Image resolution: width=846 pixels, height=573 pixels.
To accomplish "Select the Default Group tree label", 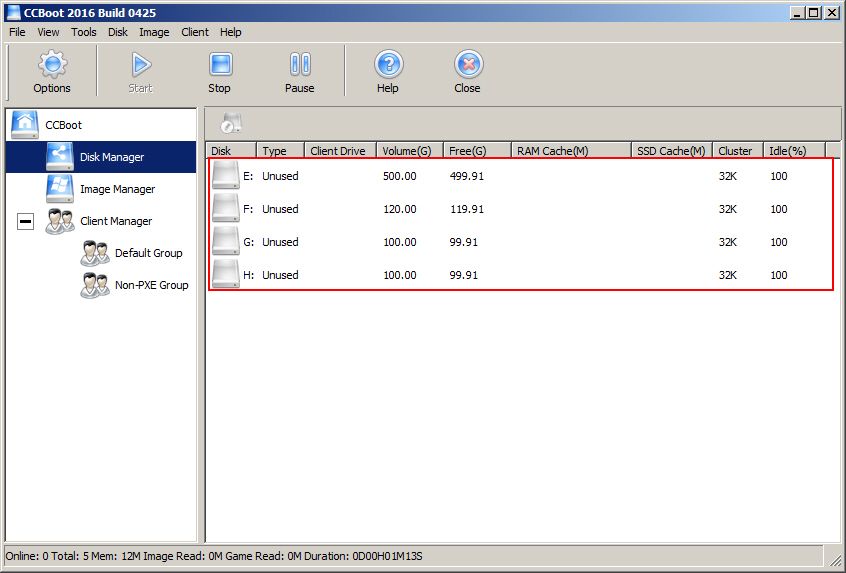I will (148, 253).
